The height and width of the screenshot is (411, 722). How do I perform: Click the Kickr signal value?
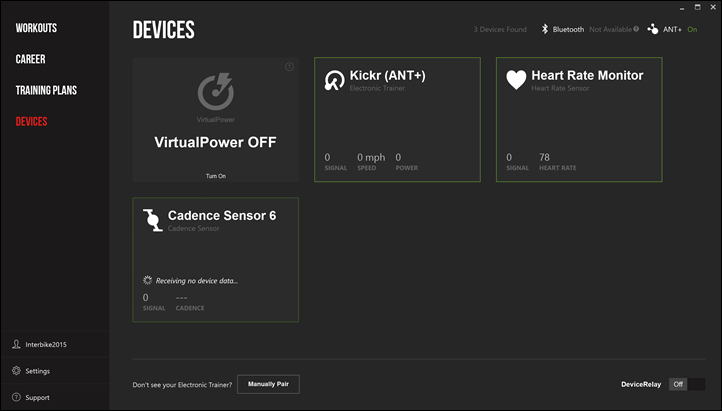point(327,157)
